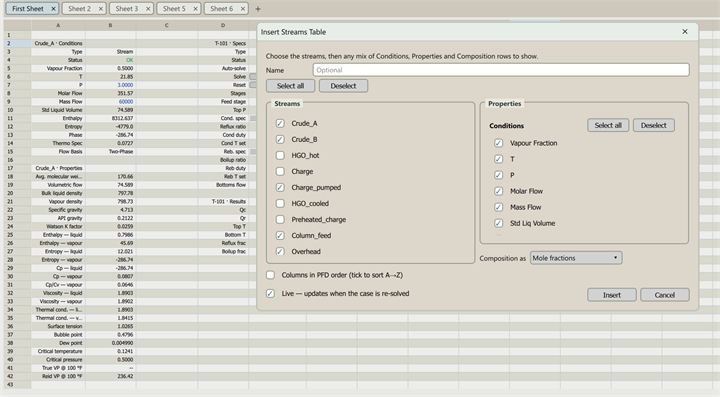Click the Insert button

(x=612, y=295)
